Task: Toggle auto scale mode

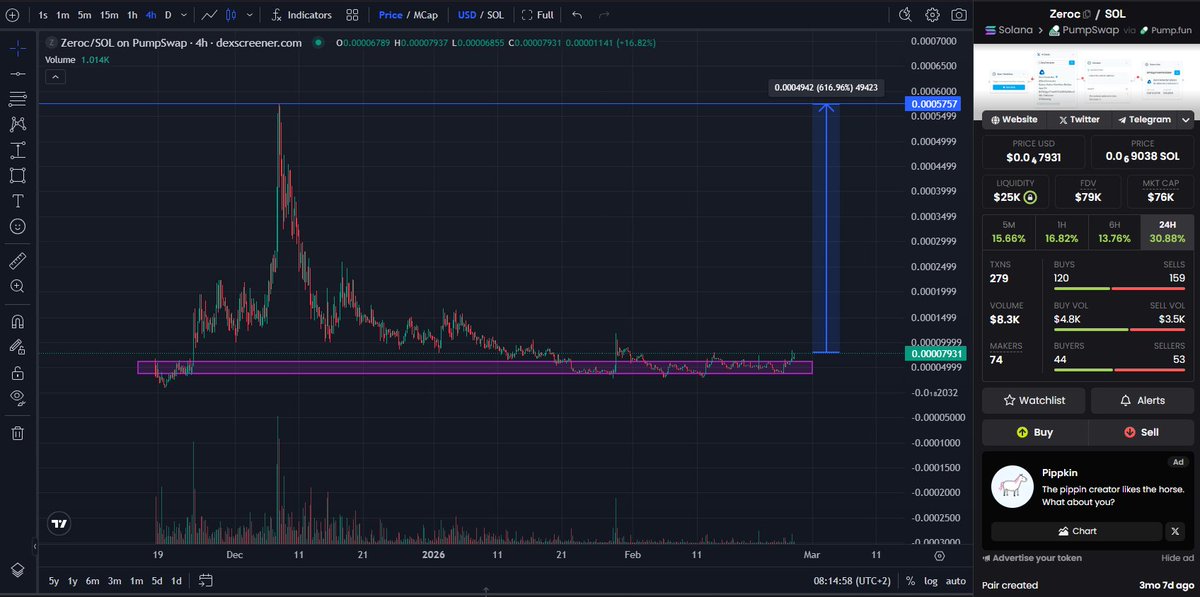Action: (956, 581)
